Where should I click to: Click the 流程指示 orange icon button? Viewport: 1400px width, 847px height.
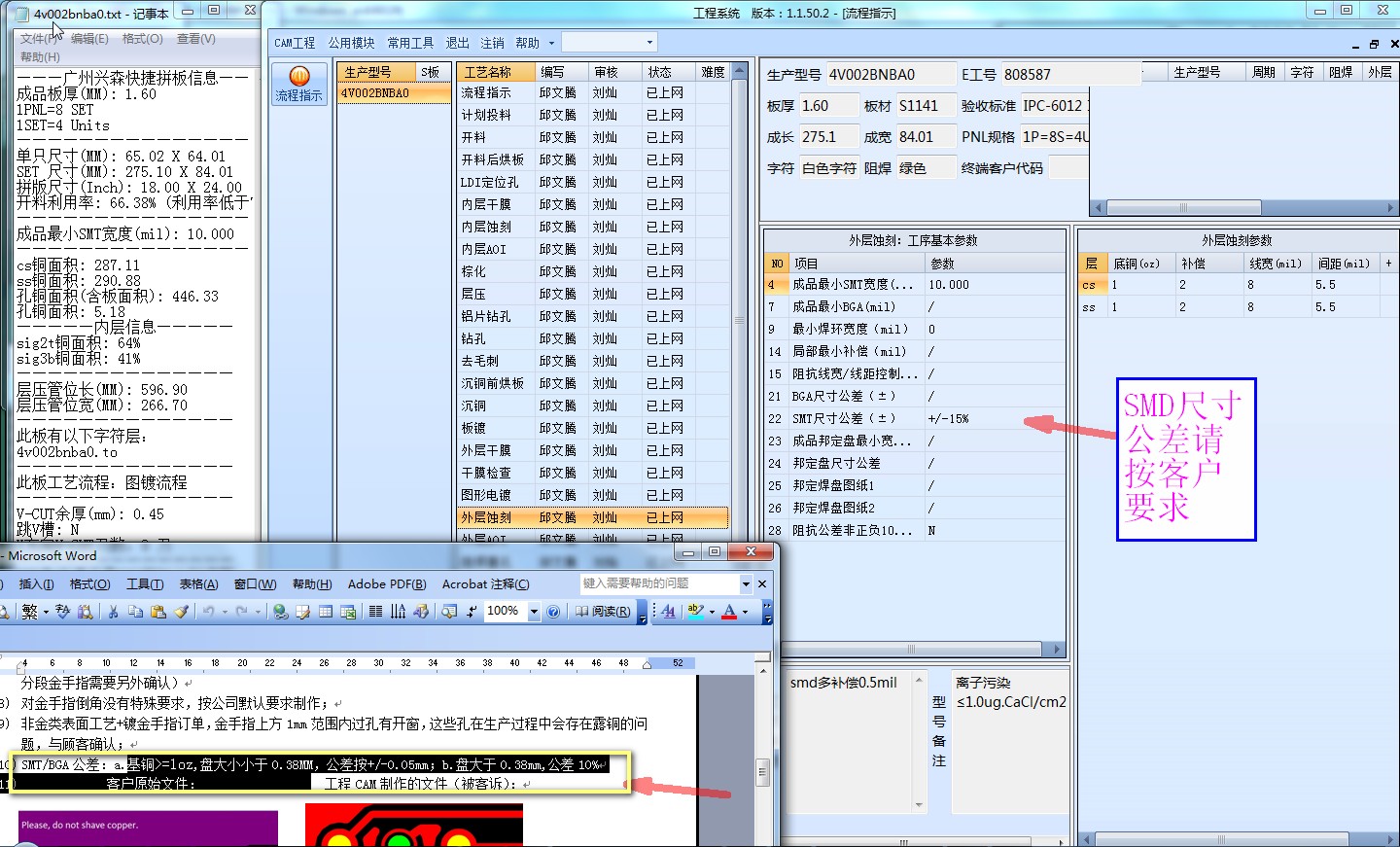298,84
